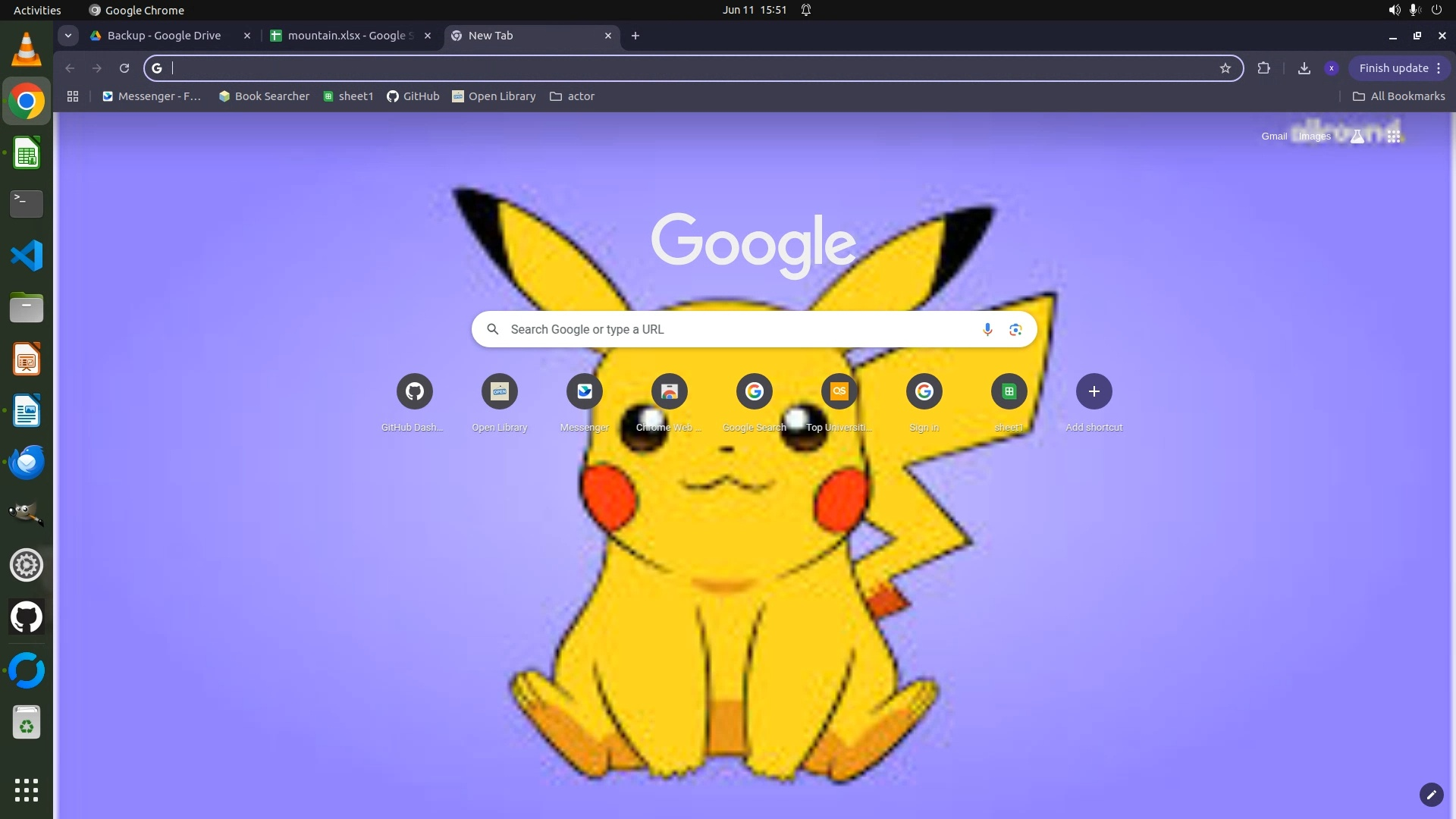The image size is (1456, 819).
Task: Open the actor bookmarks folder
Action: (x=573, y=96)
